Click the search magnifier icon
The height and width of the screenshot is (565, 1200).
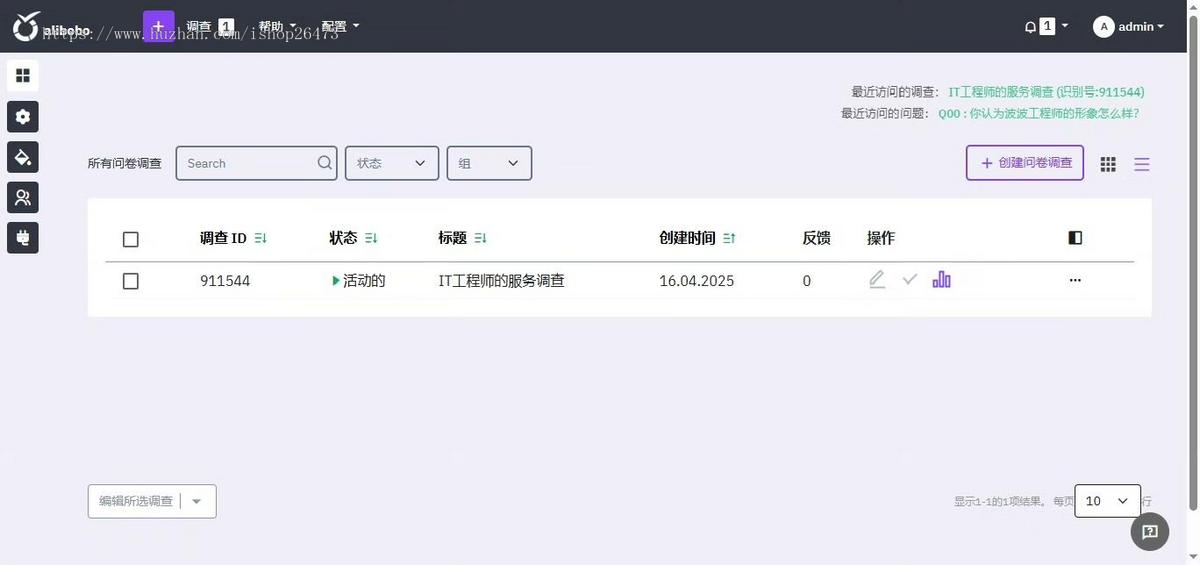click(x=325, y=163)
